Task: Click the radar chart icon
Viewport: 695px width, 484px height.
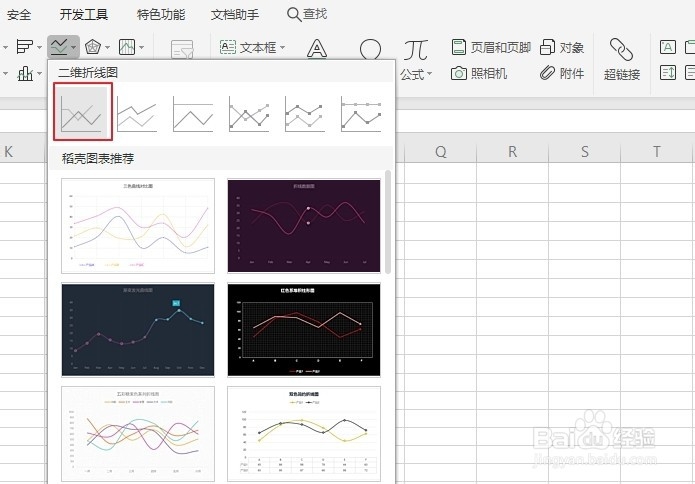Action: [x=93, y=47]
